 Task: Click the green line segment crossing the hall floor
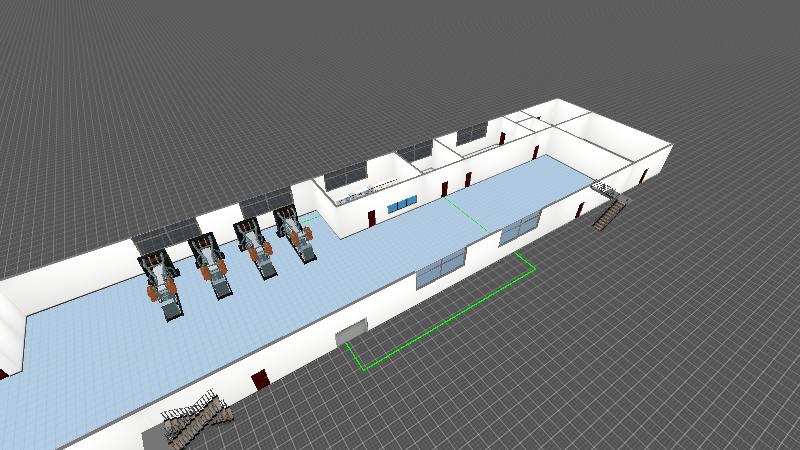click(468, 213)
